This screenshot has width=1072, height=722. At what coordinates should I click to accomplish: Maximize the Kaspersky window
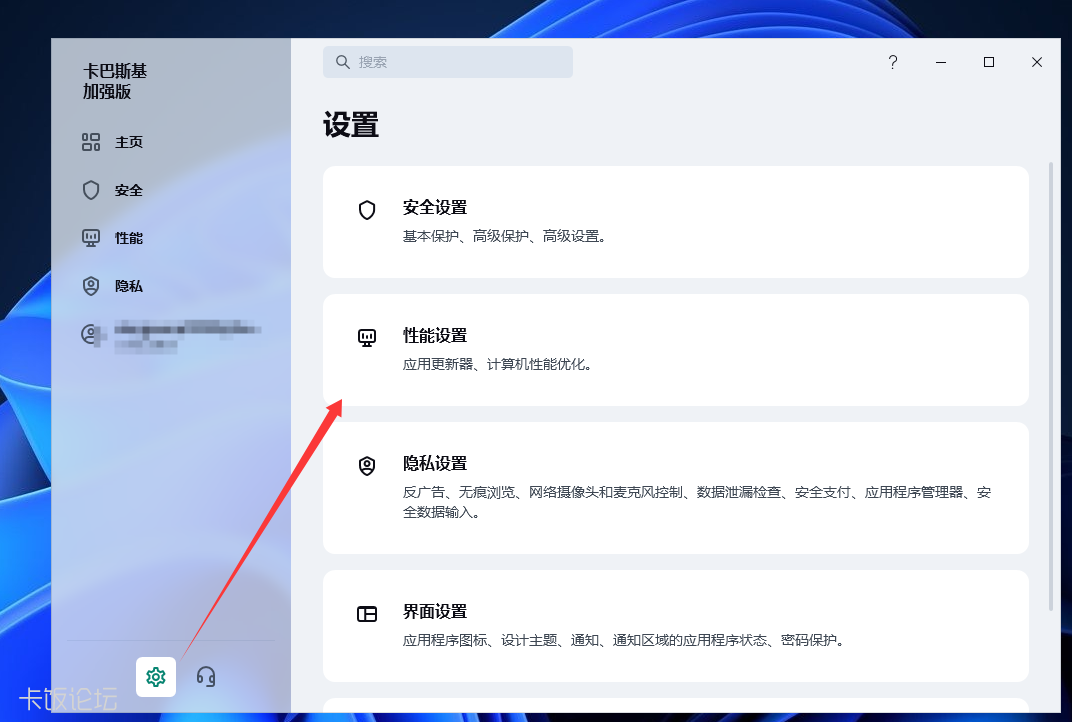(x=989, y=62)
